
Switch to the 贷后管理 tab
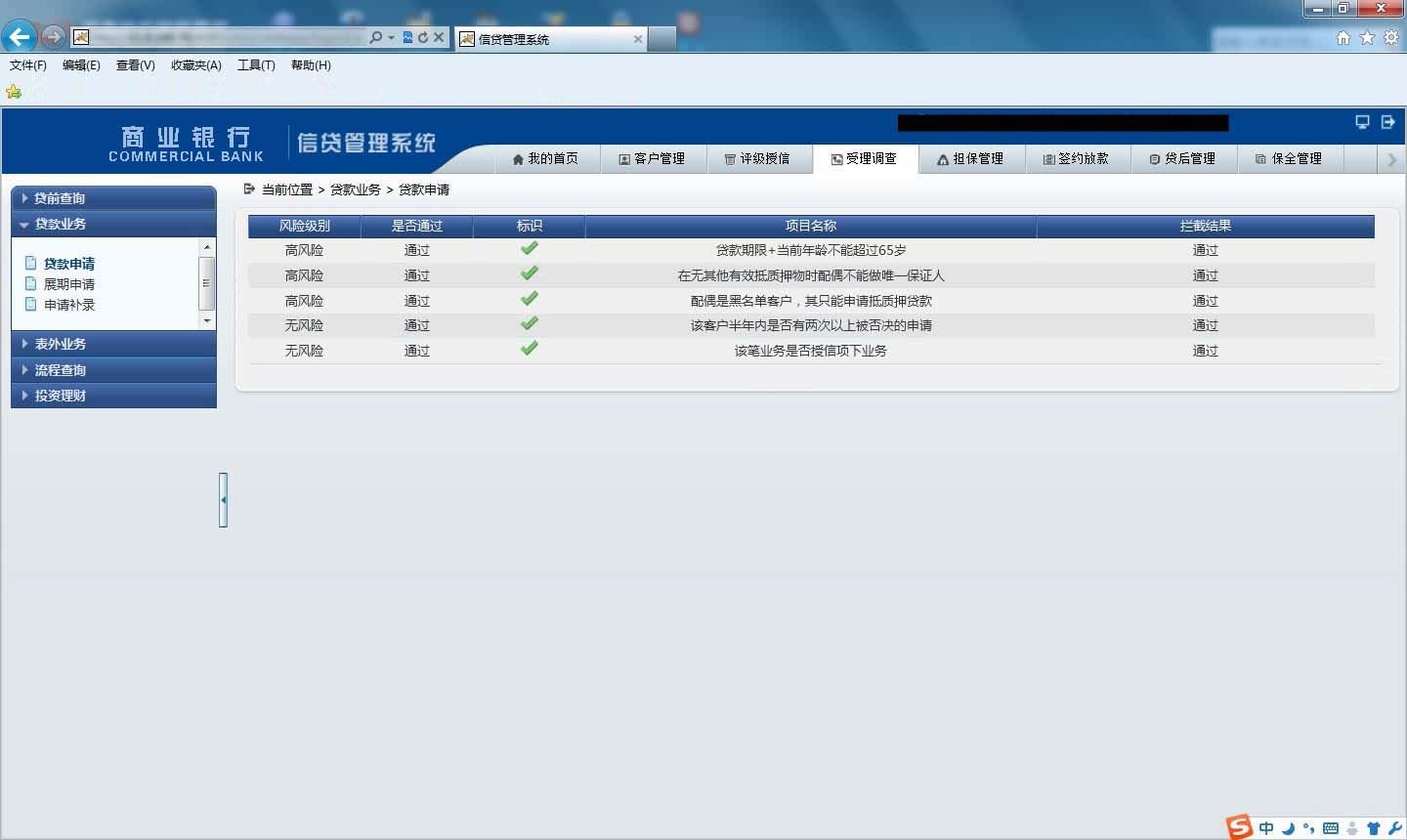(x=1183, y=159)
